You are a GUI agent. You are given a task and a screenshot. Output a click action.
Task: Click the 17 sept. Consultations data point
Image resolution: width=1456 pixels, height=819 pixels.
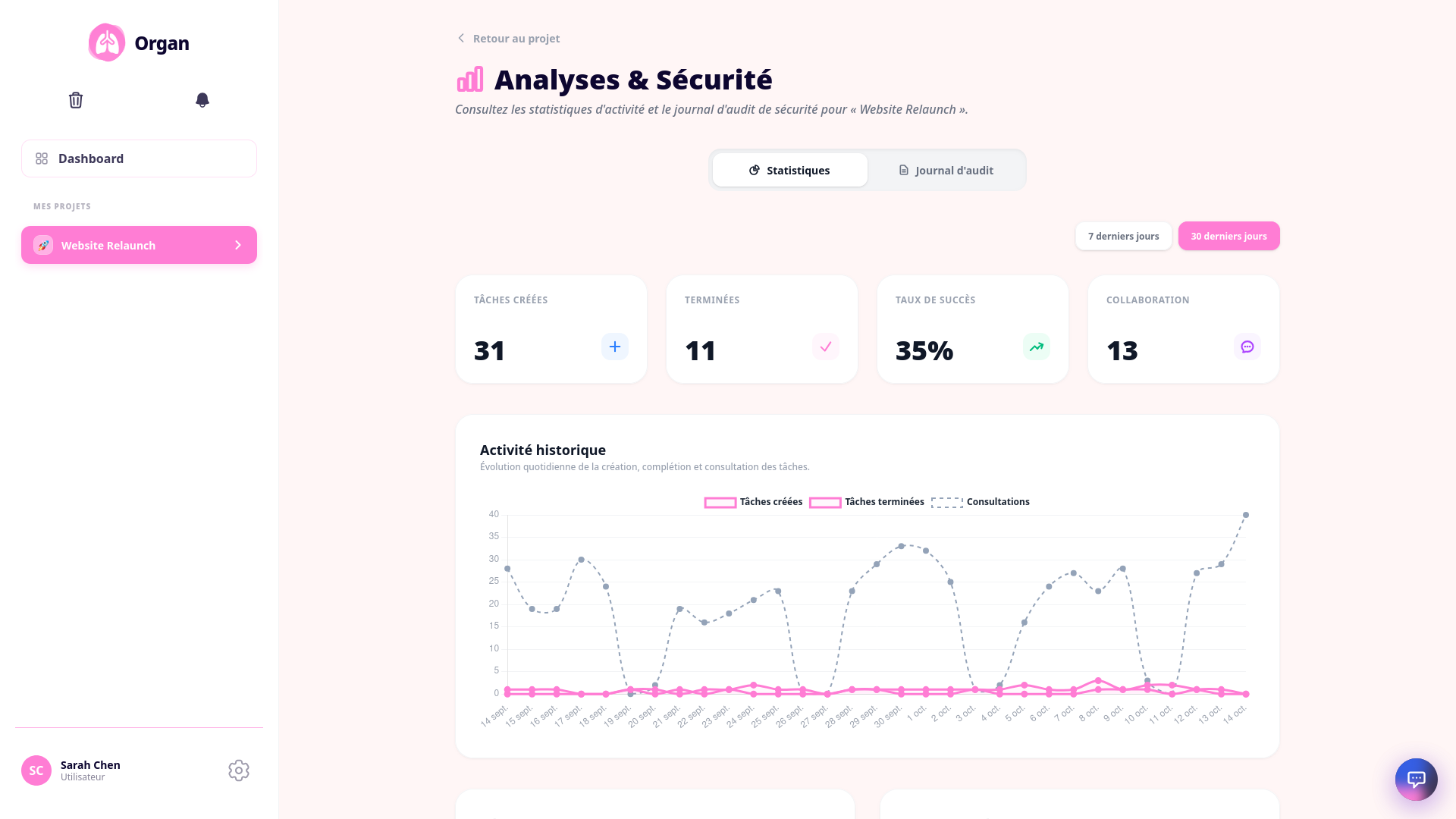582,560
